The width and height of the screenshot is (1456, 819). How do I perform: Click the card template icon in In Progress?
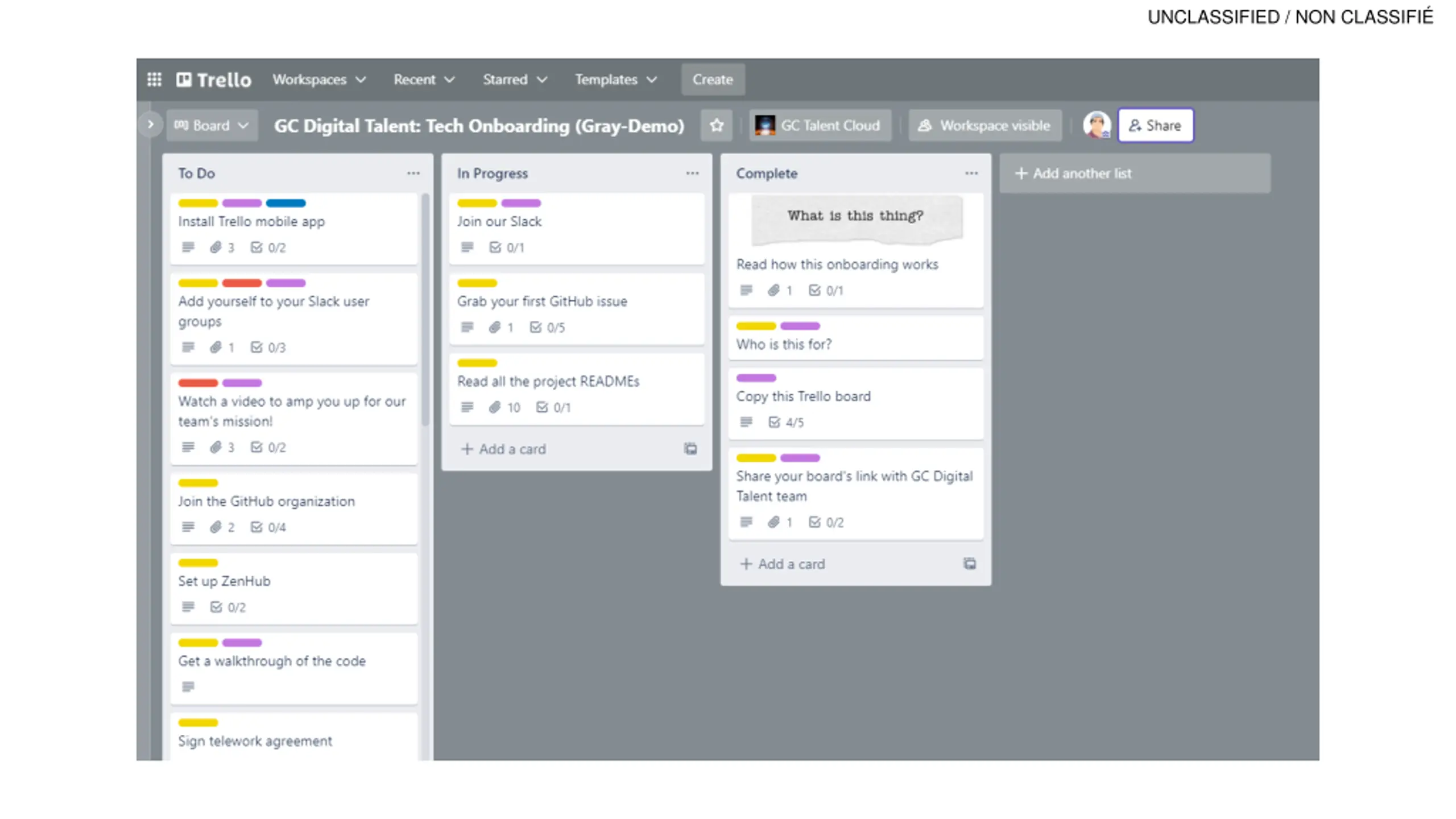pyautogui.click(x=690, y=449)
